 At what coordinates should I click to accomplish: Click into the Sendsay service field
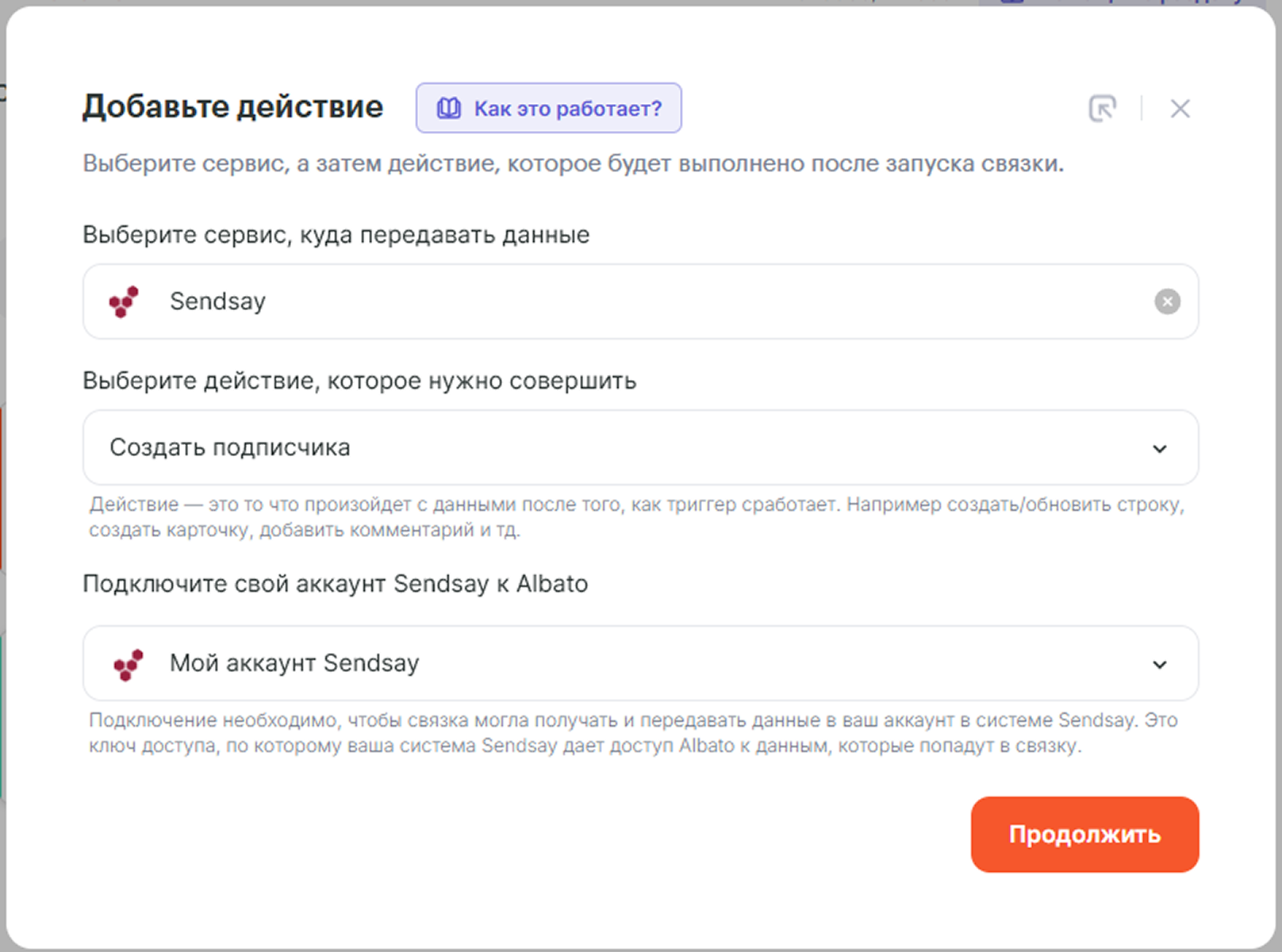click(x=635, y=301)
